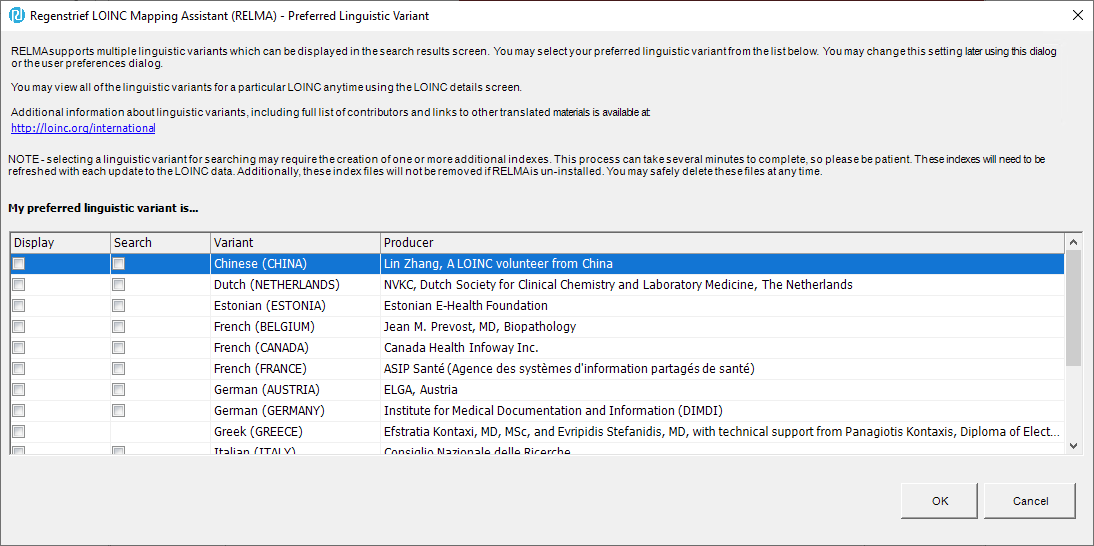Screen dimensions: 1094x546
Task: Check the Search box for Chinese (CHINA)
Action: tap(119, 264)
